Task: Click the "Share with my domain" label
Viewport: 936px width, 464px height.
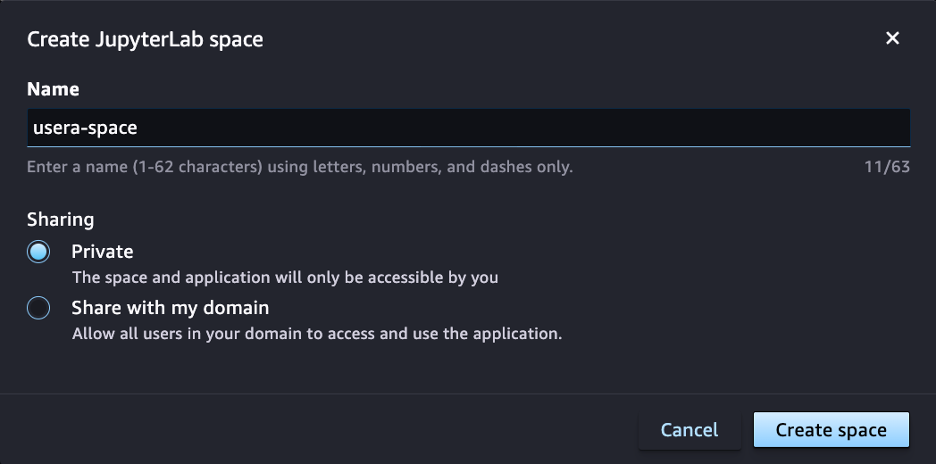Action: (x=170, y=307)
